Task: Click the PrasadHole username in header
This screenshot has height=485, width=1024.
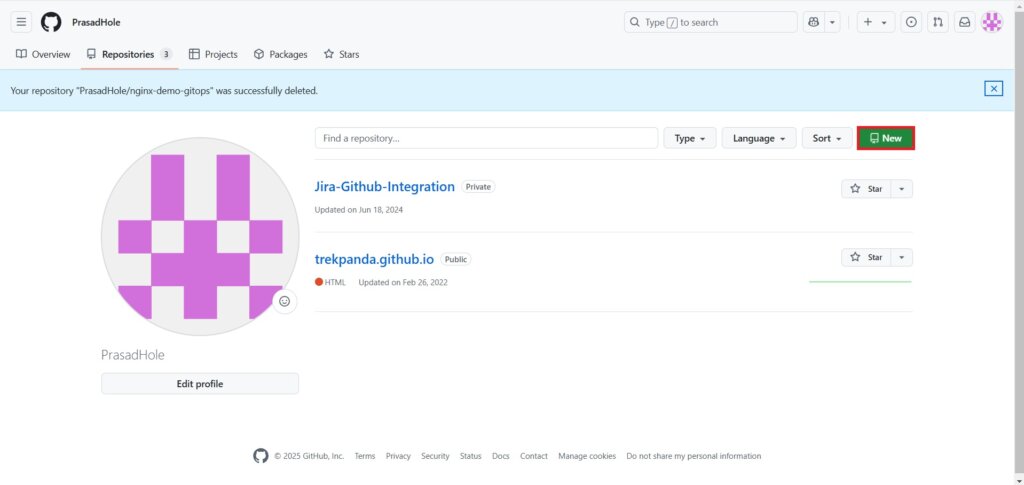Action: pos(96,22)
